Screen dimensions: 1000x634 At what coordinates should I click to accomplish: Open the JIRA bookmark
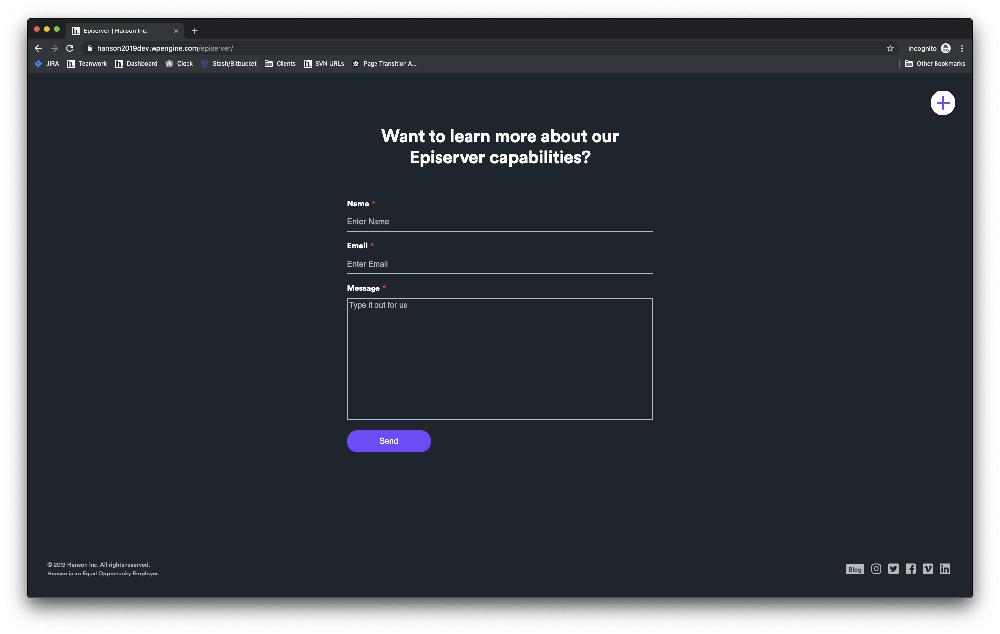pyautogui.click(x=47, y=64)
